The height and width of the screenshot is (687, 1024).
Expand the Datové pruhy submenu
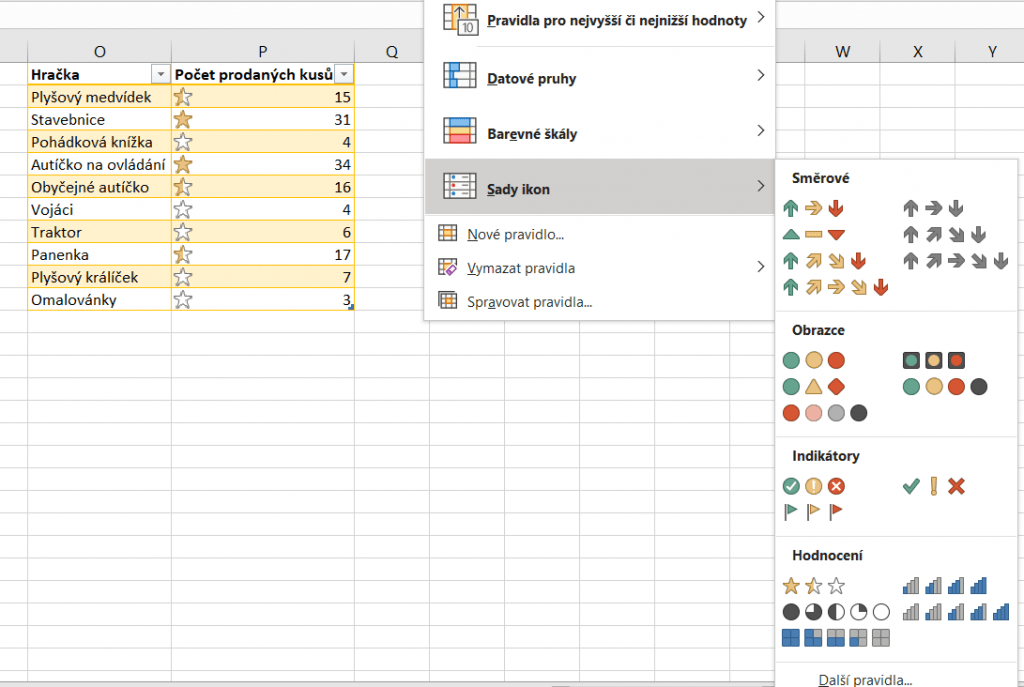tap(600, 77)
